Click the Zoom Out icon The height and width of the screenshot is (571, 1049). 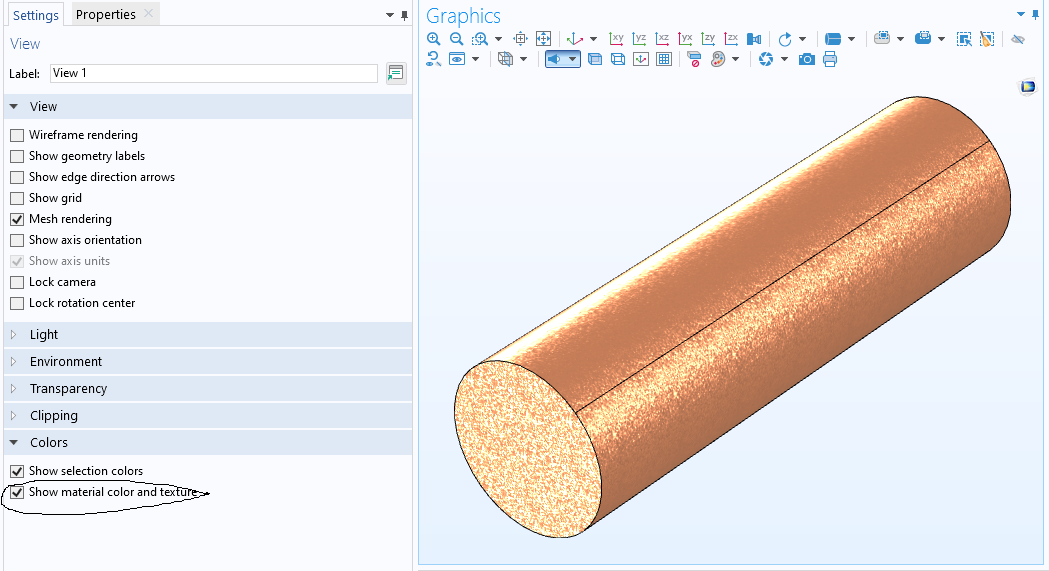(456, 39)
